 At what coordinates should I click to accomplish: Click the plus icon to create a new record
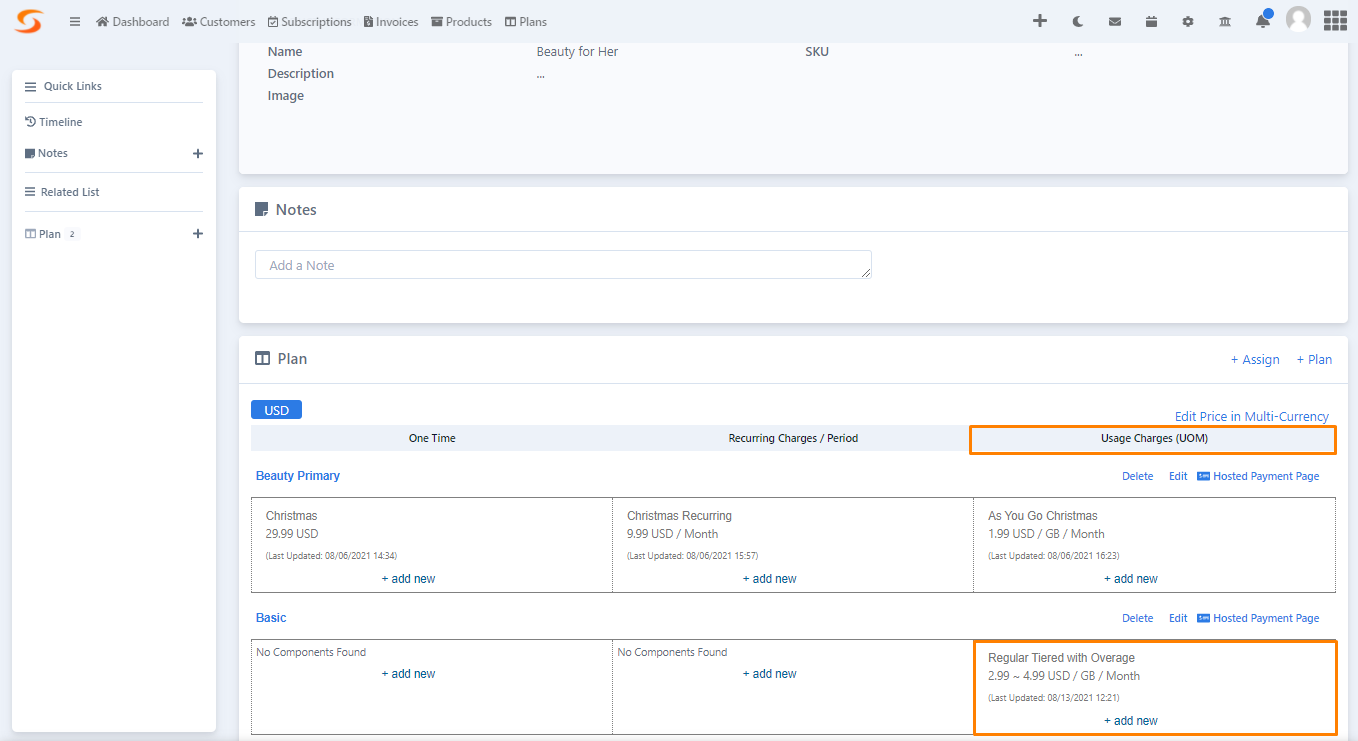[1040, 20]
